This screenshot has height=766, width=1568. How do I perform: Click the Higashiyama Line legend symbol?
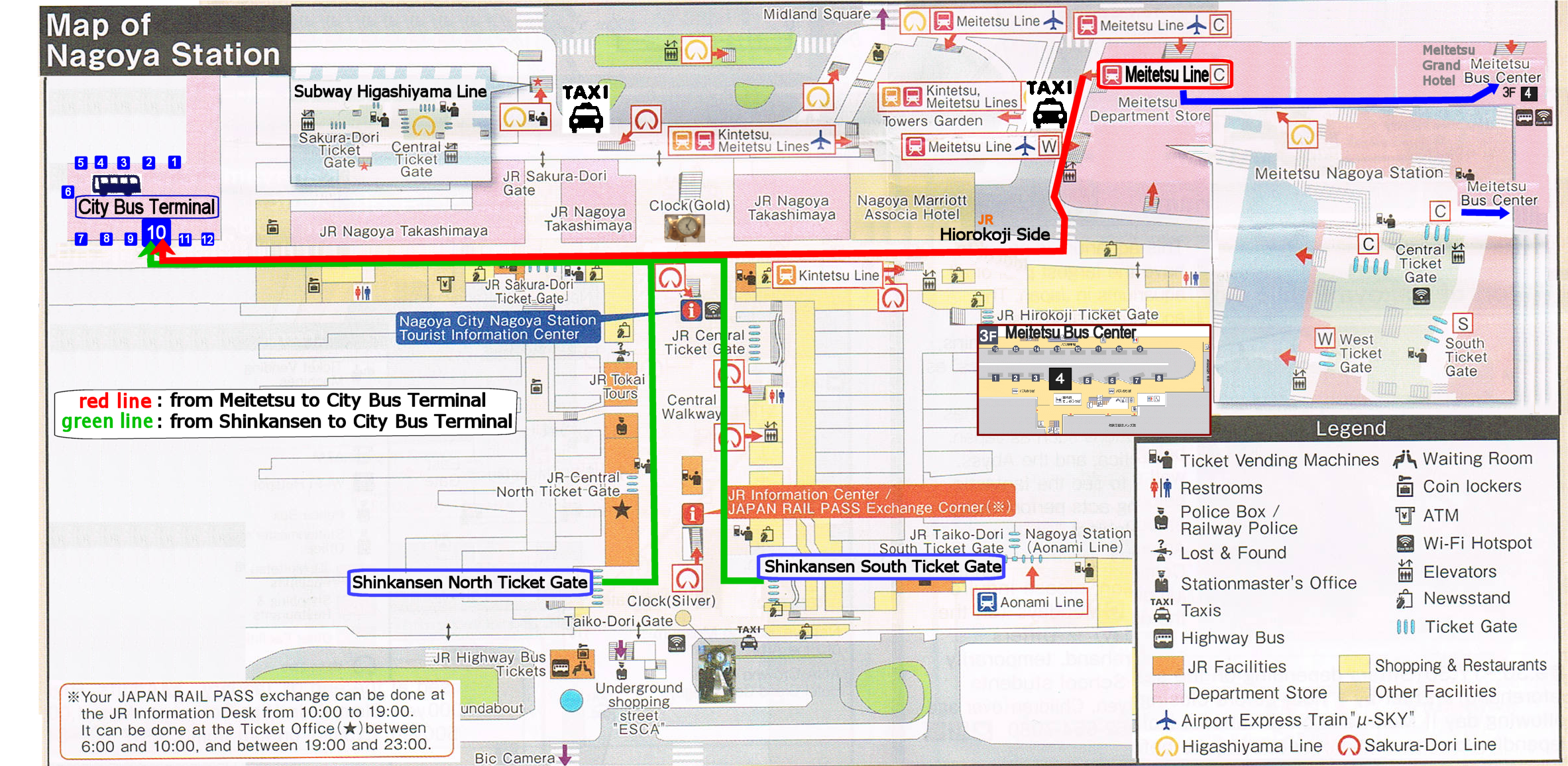pyautogui.click(x=1166, y=746)
